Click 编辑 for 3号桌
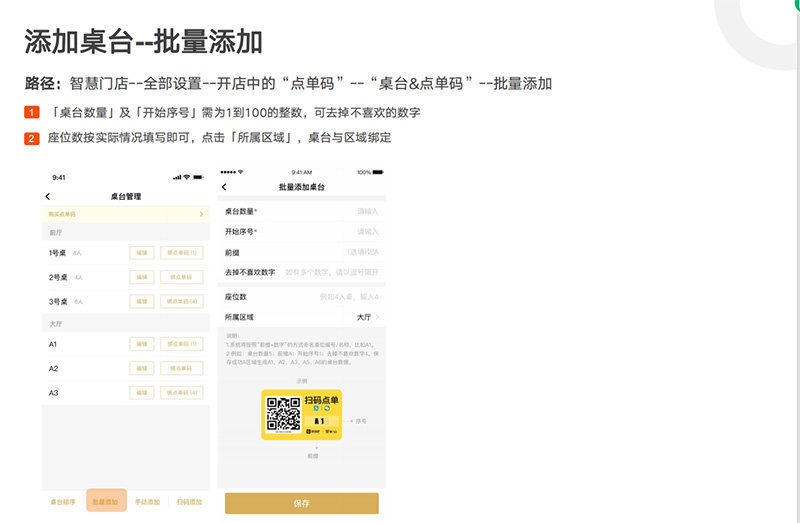 tap(142, 302)
